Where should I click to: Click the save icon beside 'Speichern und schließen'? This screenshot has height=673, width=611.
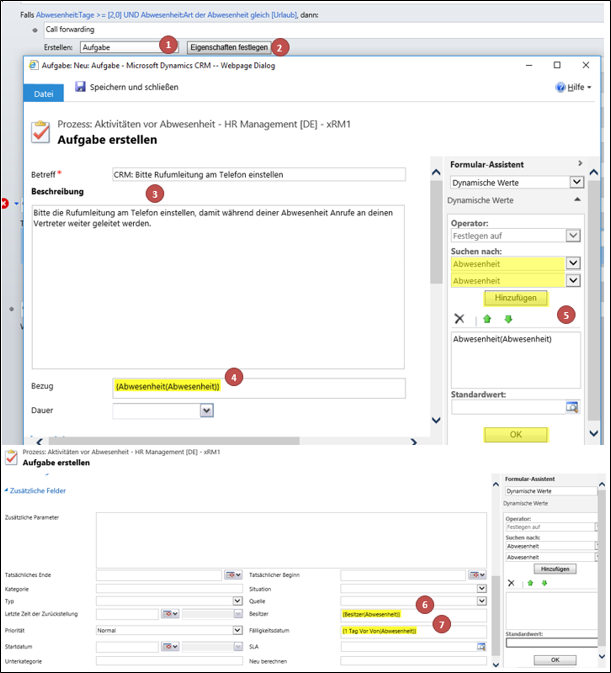coord(80,87)
